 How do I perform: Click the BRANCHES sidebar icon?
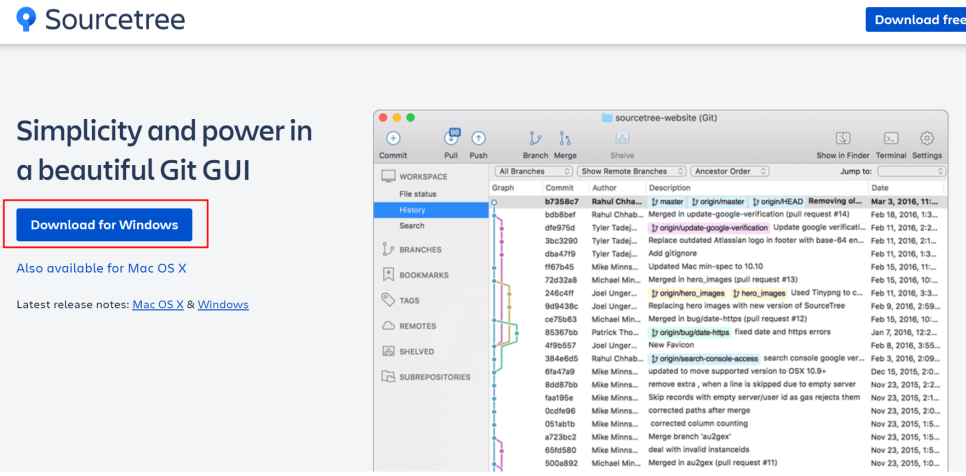[388, 249]
